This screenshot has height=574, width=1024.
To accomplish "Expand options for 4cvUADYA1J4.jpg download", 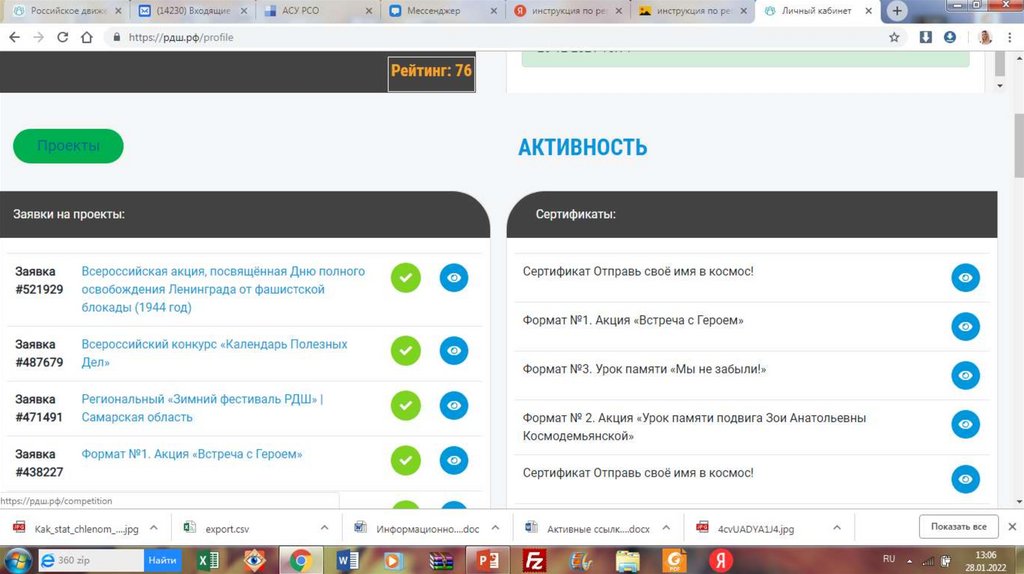I will point(837,528).
